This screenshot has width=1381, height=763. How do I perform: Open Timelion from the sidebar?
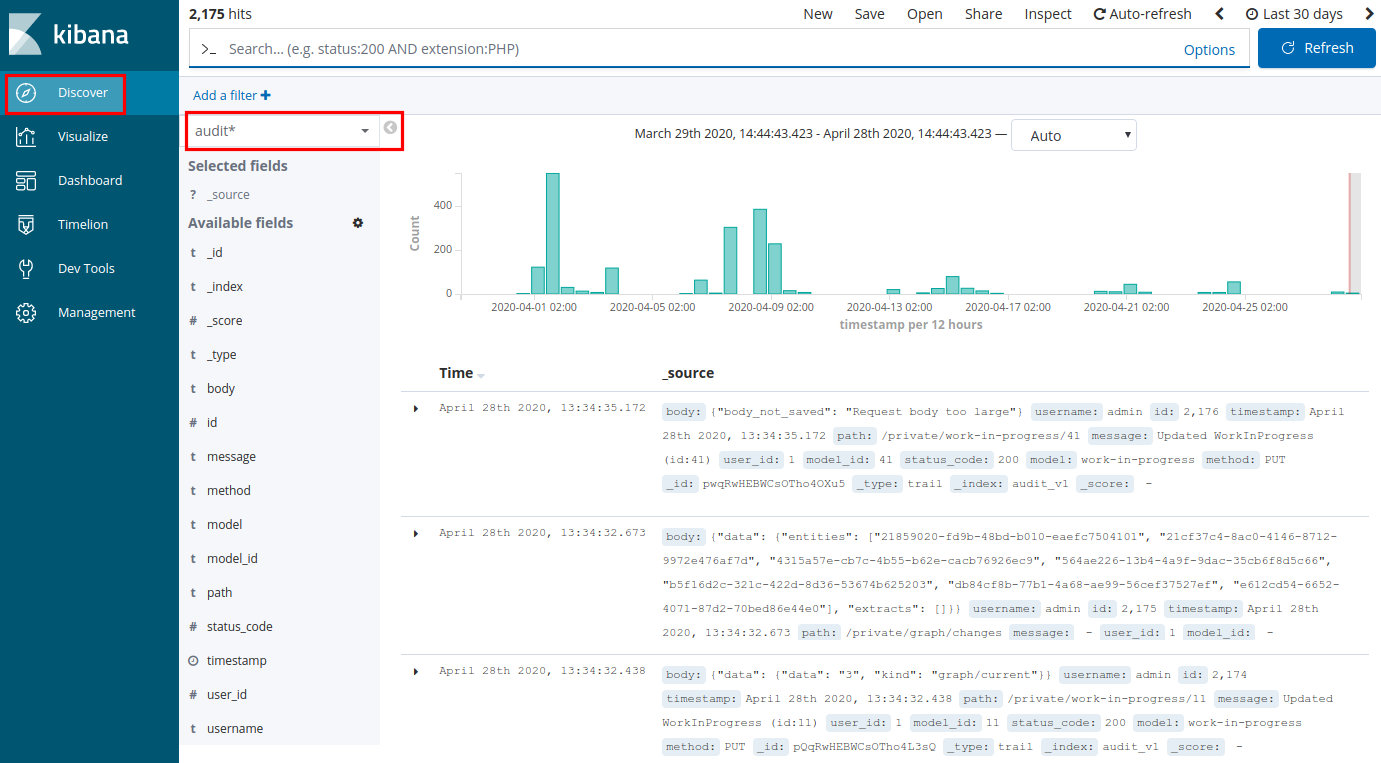(x=27, y=225)
